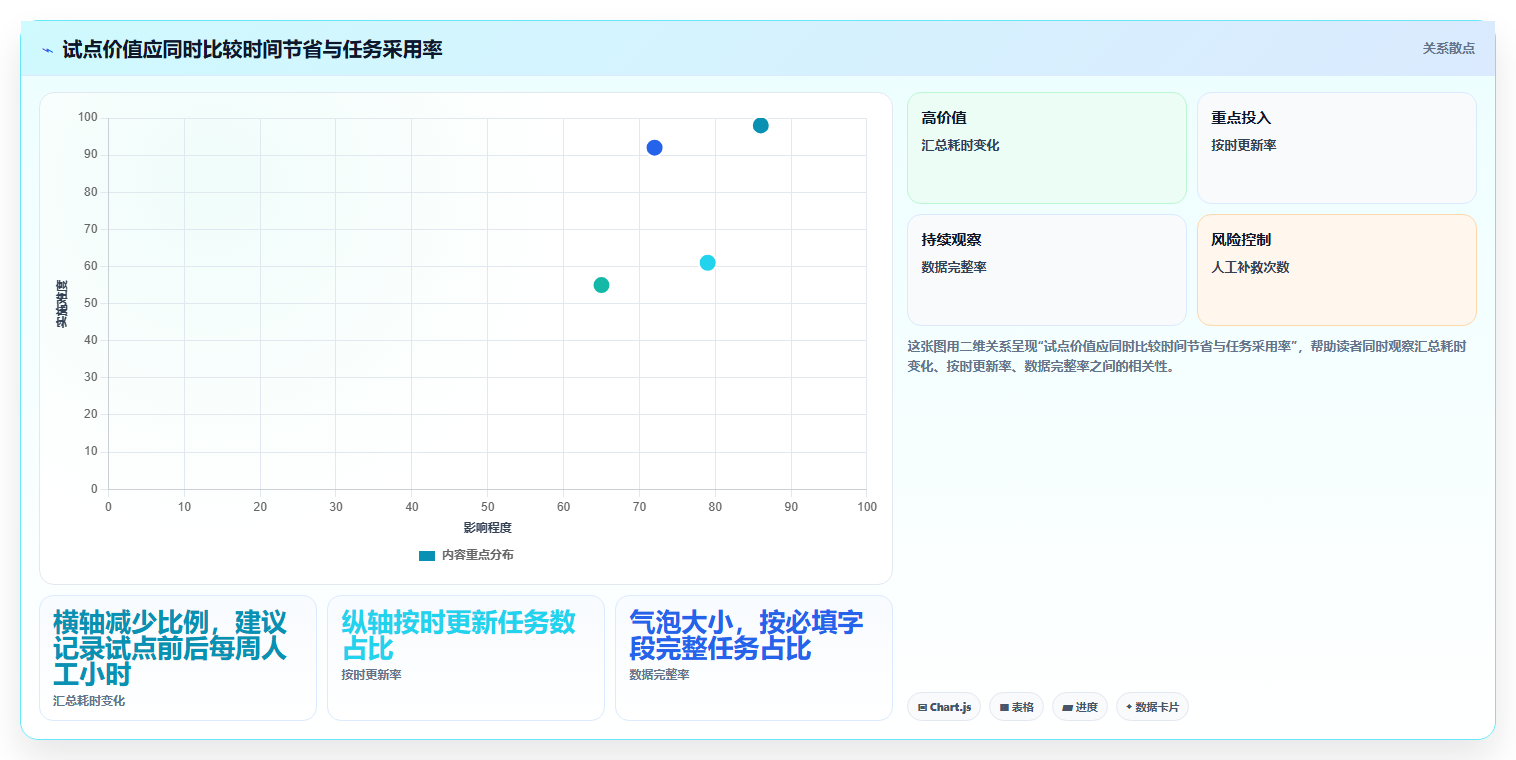Click the 表格 tag icon

(1004, 707)
